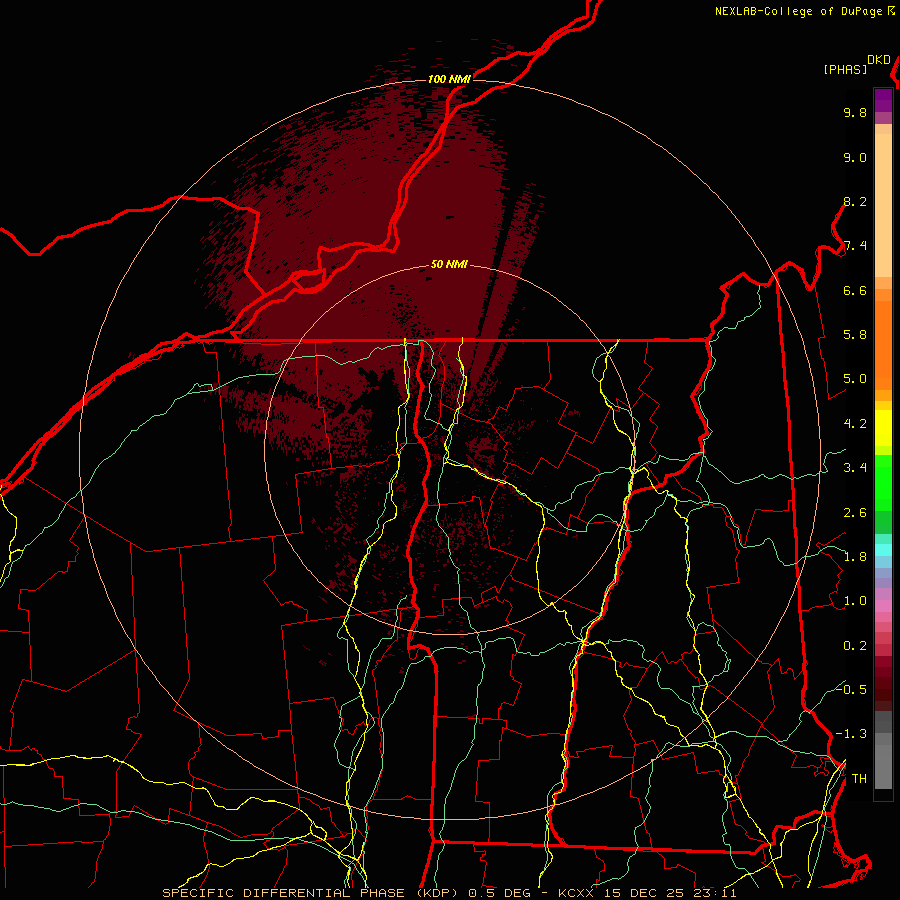
Task: Click the yellow band of the color scale
Action: click(883, 428)
